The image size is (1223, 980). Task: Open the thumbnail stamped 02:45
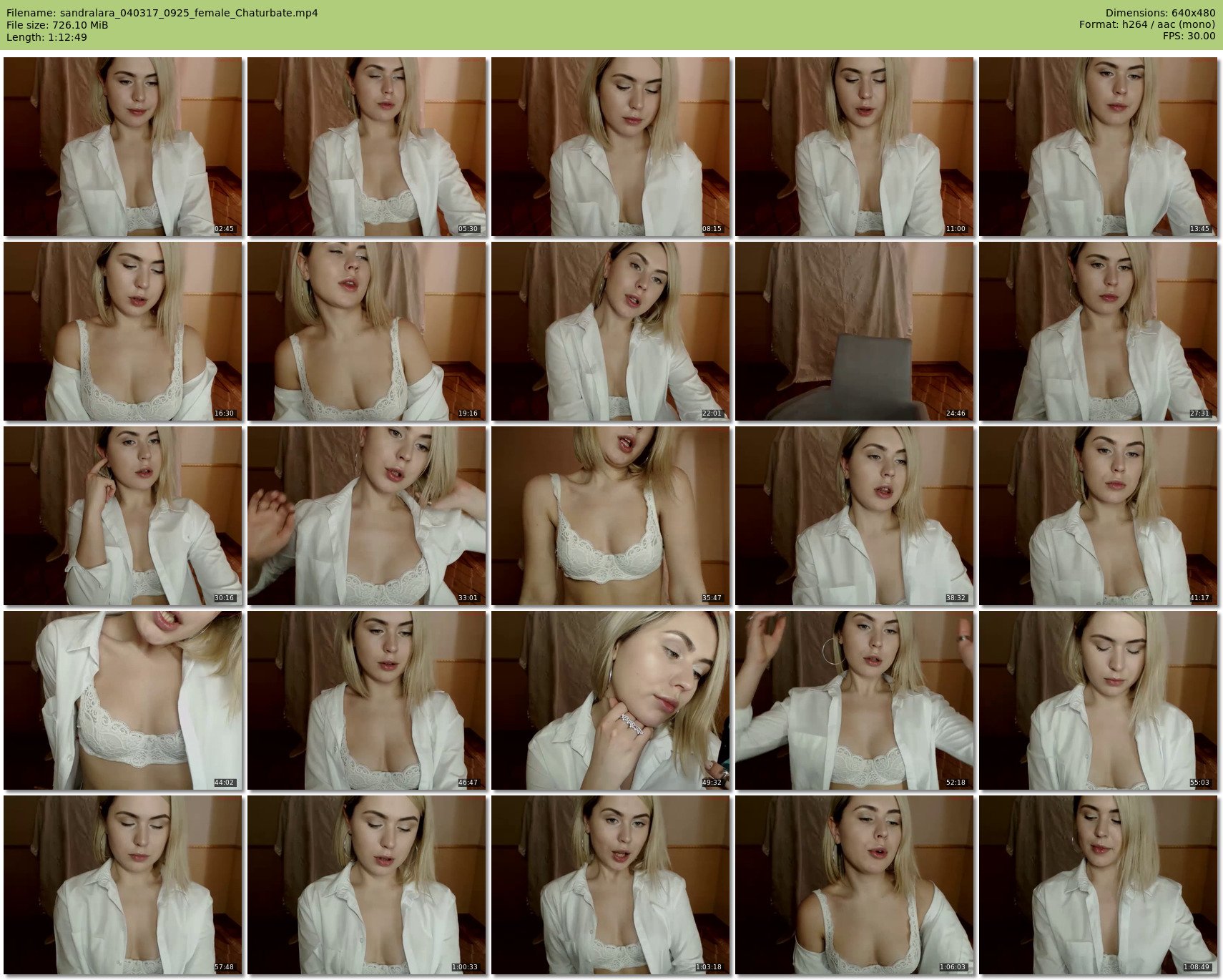coord(123,147)
